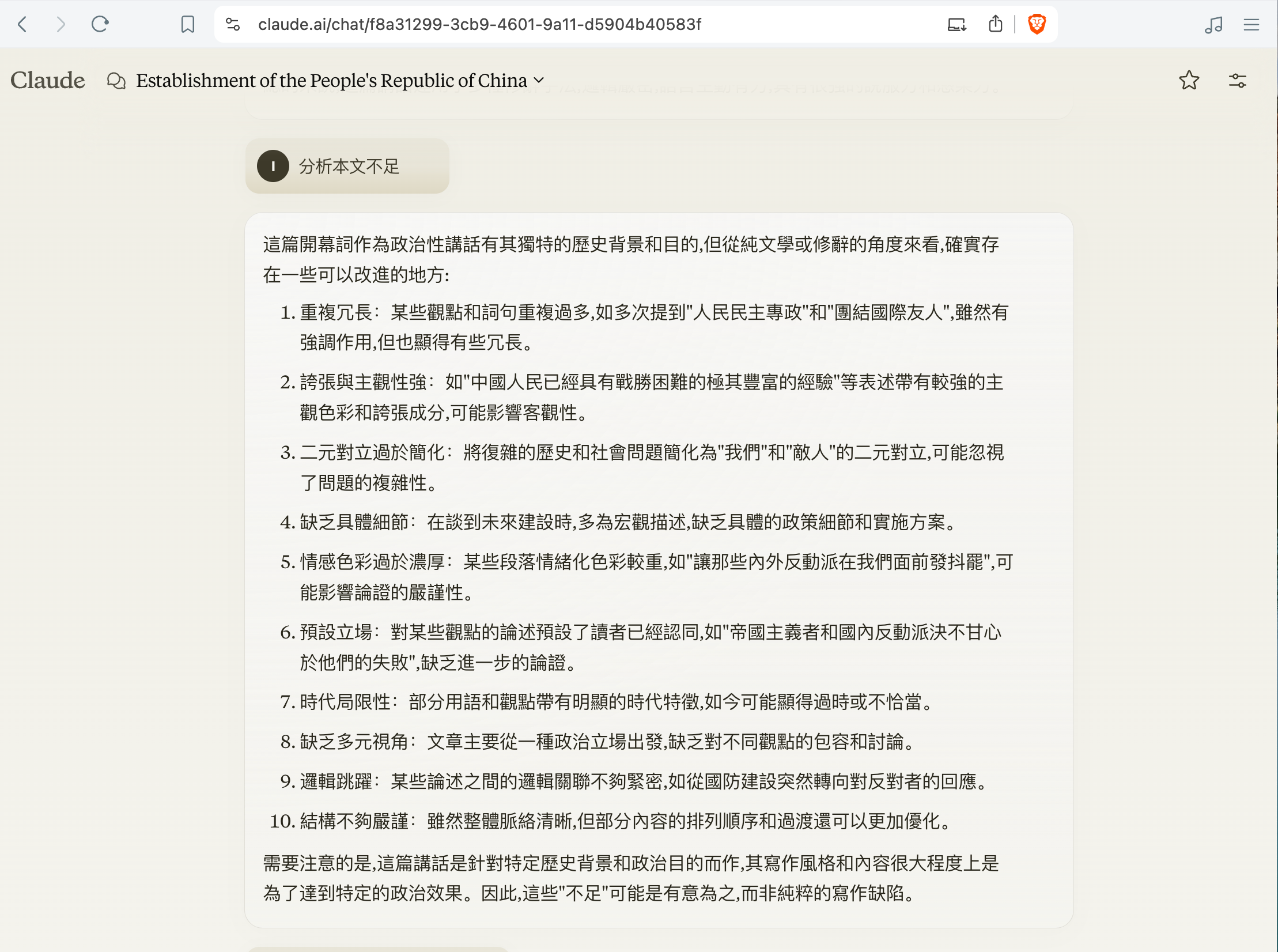Open site settings icon in address bar
Viewport: 1278px width, 952px height.
pyautogui.click(x=233, y=24)
